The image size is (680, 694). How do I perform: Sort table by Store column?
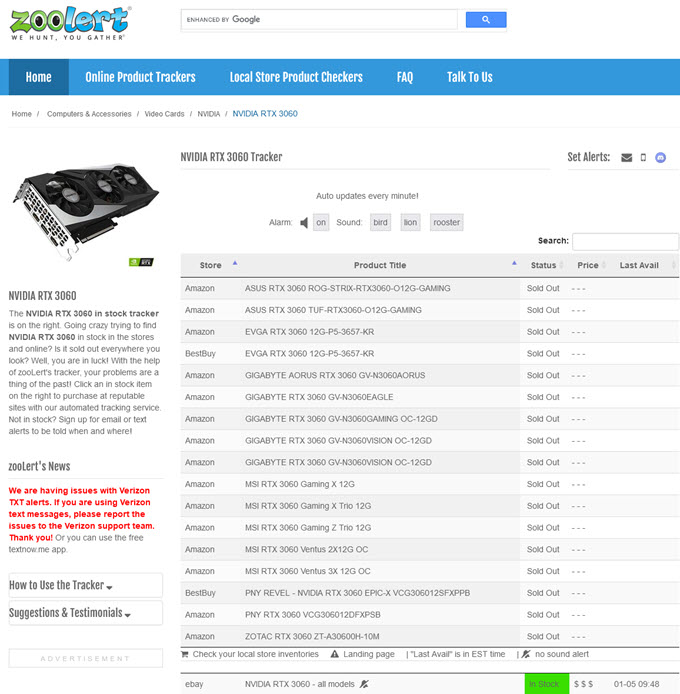click(211, 265)
